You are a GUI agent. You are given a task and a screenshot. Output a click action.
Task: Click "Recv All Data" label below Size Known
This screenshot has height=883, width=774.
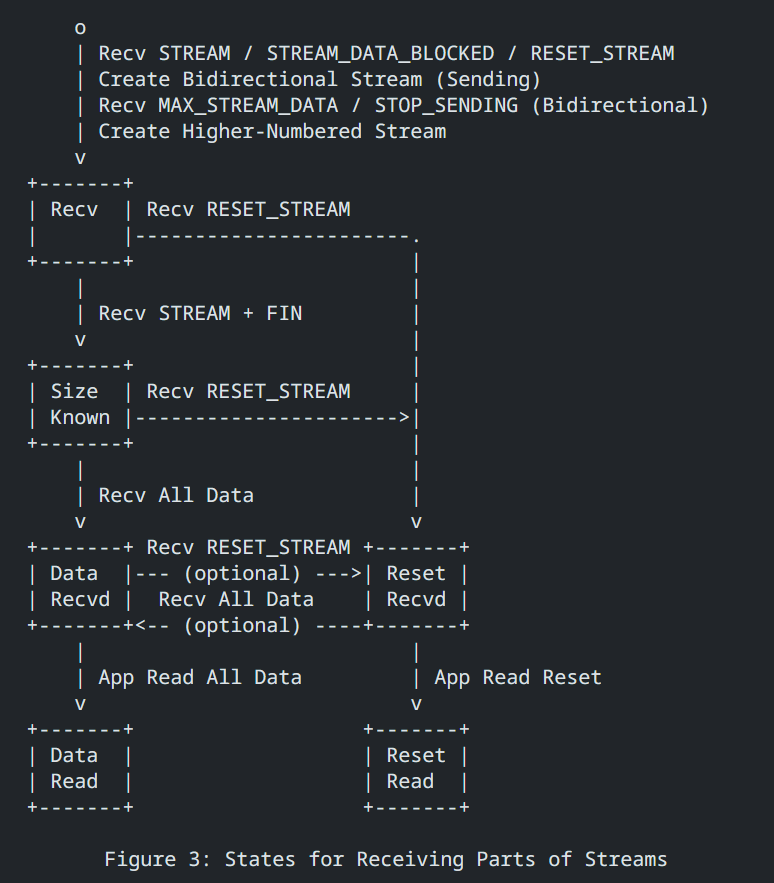point(176,495)
